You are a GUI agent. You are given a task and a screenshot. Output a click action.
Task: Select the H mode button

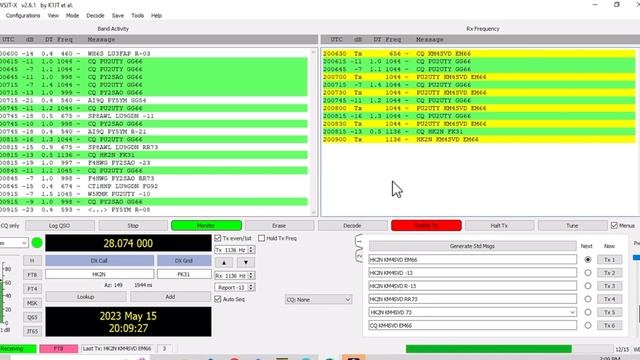coord(32,260)
